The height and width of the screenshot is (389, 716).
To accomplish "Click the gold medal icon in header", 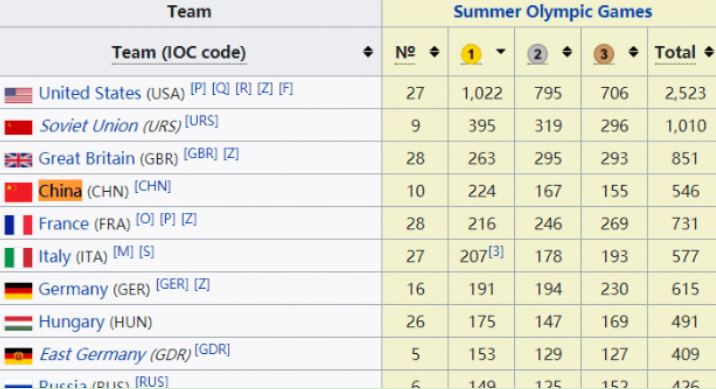I will (x=471, y=54).
